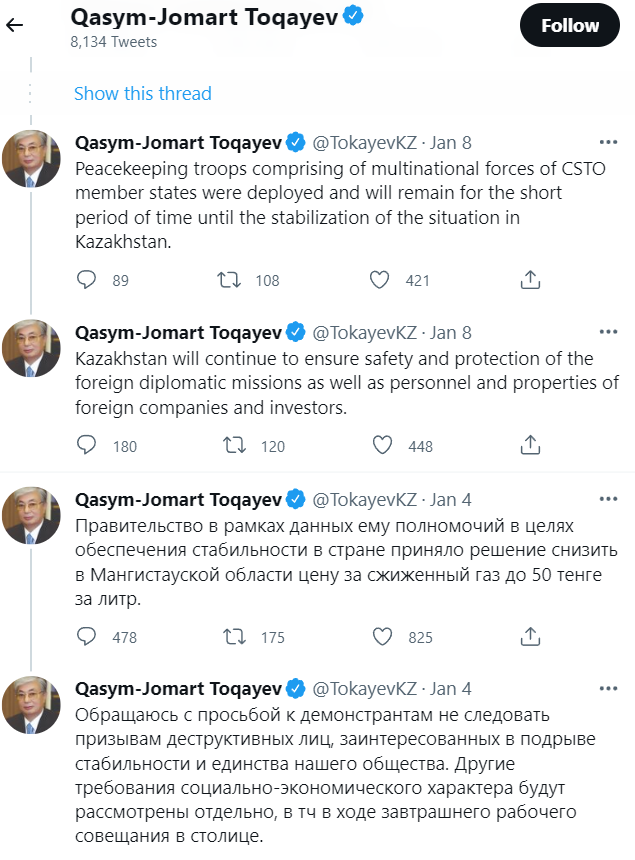Screen dimensions: 635x860
Task: Open more options on diplomatic missions tweet
Action: (608, 332)
